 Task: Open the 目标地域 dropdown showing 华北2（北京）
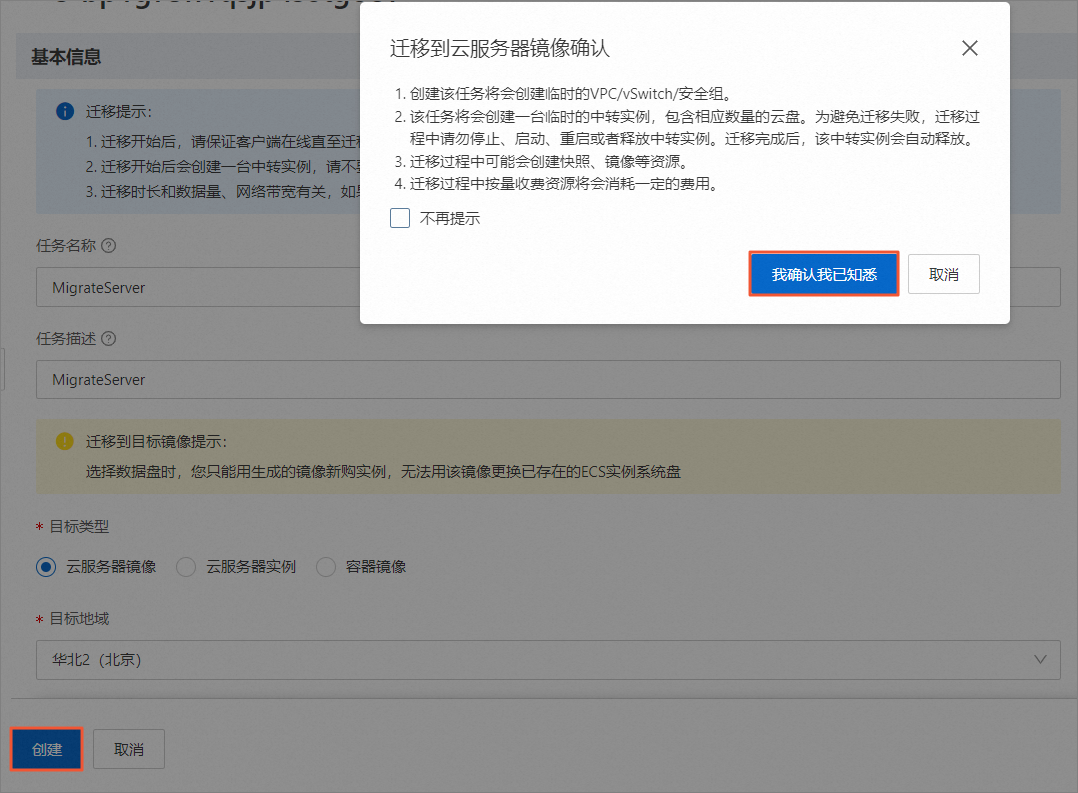pos(548,660)
